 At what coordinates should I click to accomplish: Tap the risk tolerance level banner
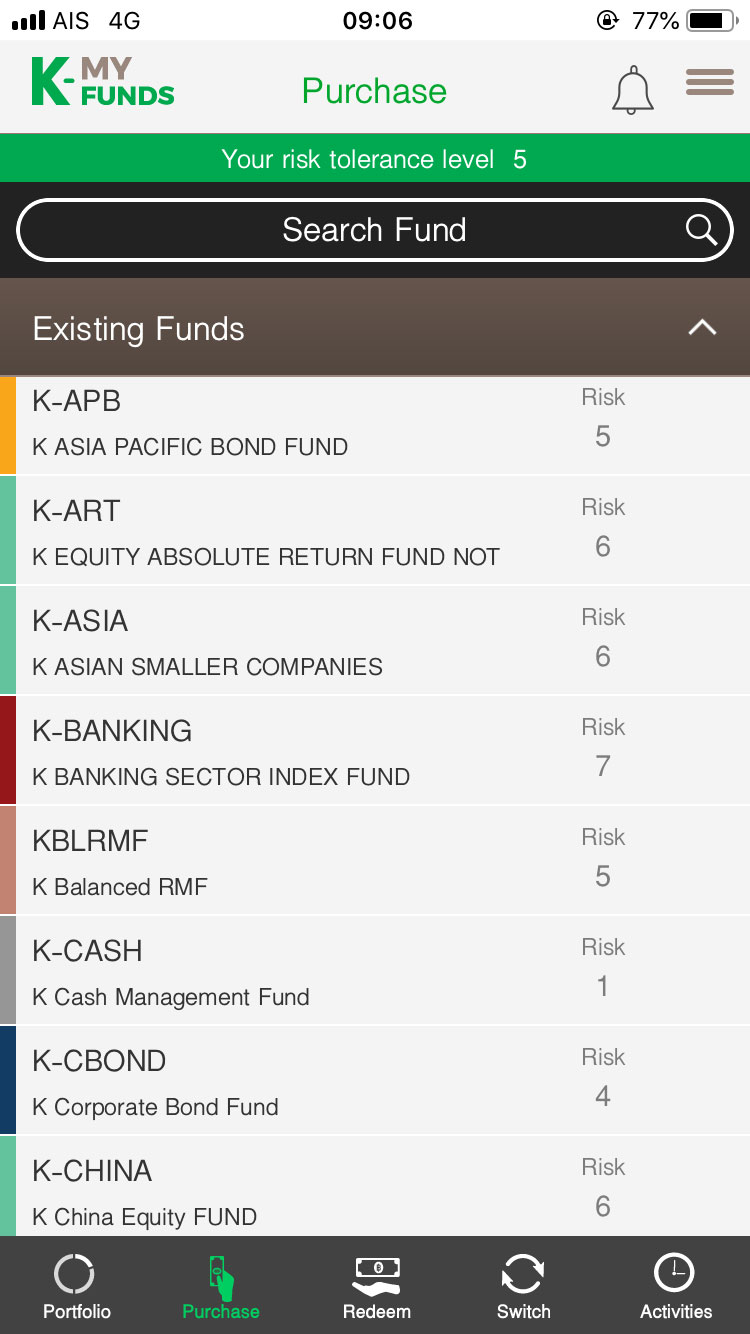374,159
